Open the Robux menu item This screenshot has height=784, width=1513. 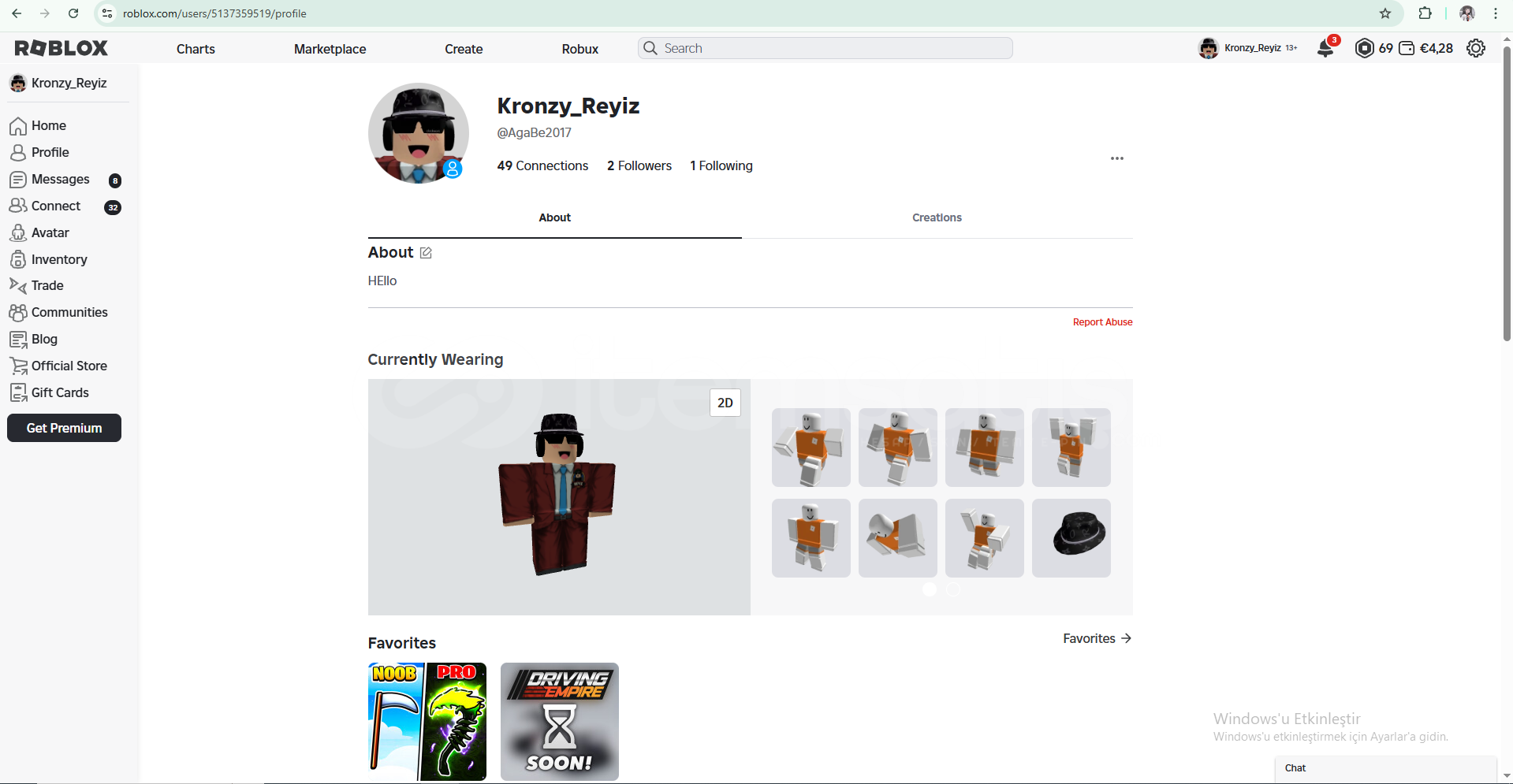click(580, 49)
